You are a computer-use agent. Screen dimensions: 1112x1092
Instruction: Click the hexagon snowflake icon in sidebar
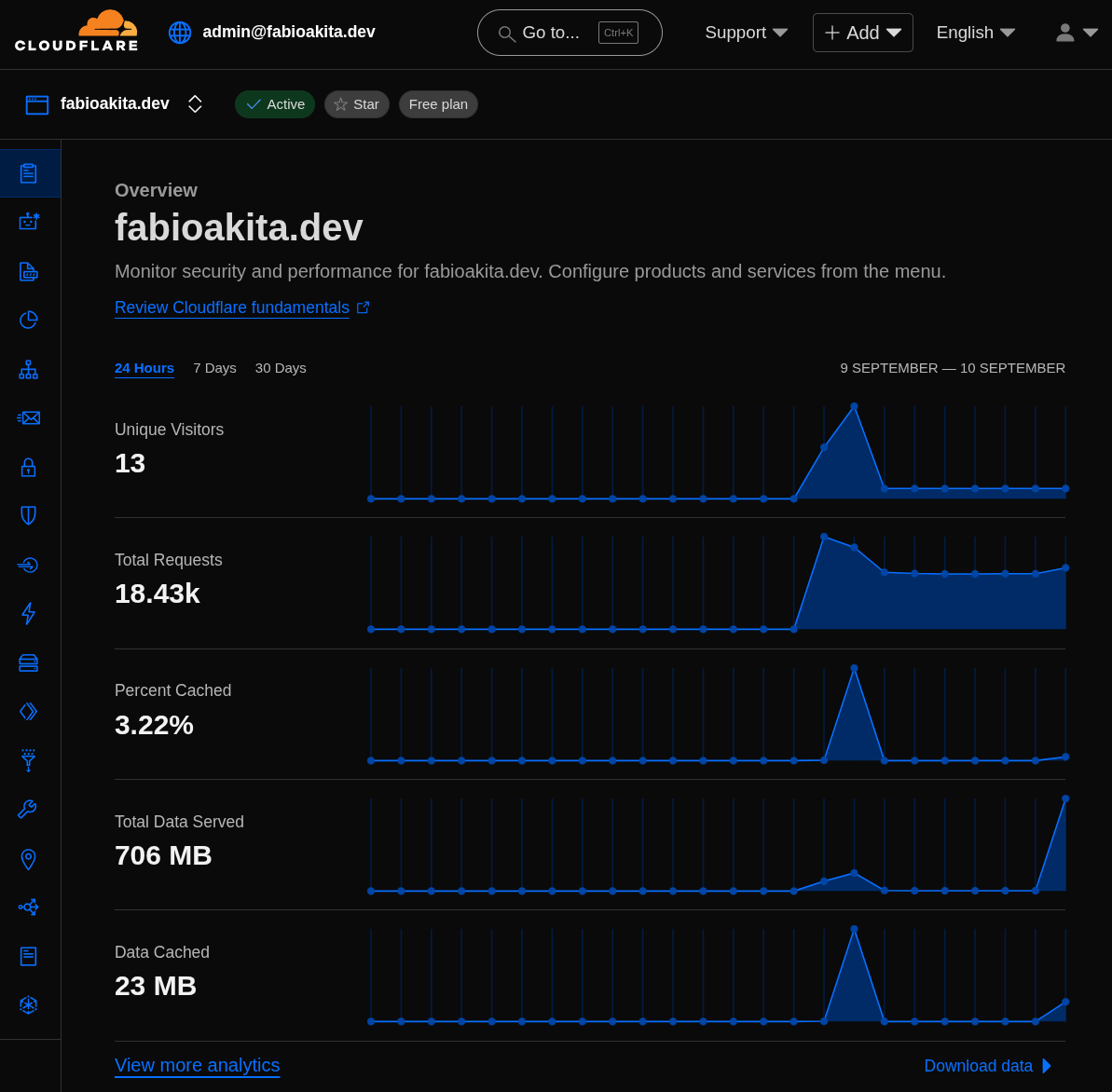[28, 1004]
